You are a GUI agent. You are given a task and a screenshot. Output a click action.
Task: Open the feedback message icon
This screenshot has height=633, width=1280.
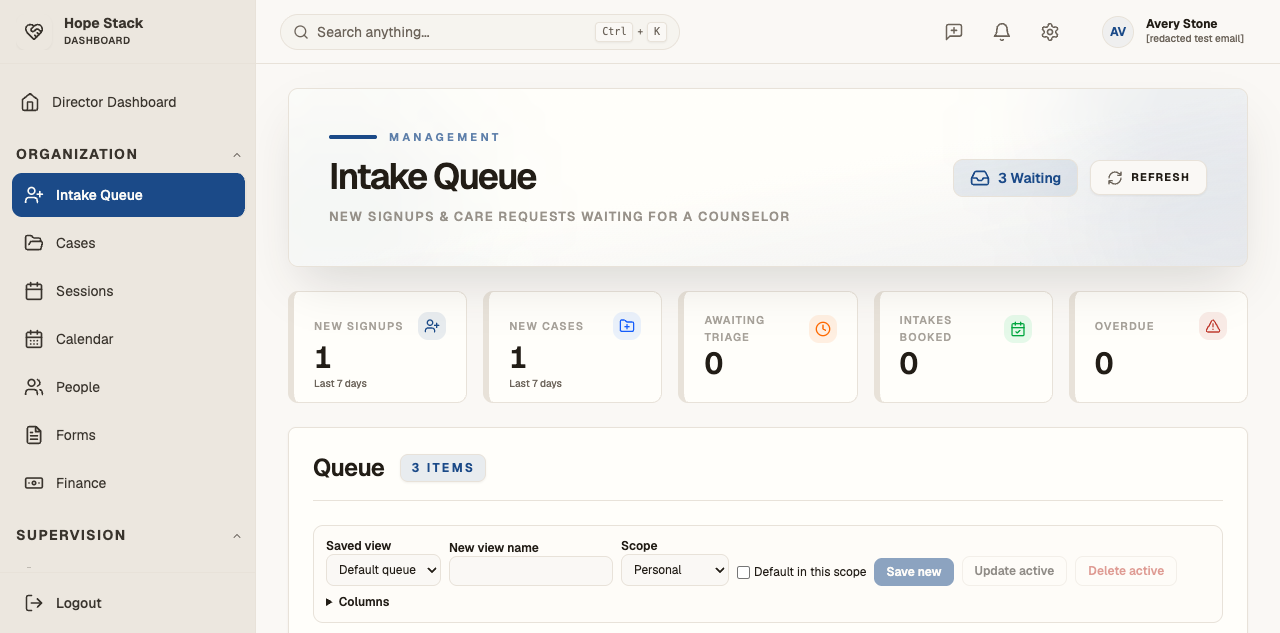pos(954,32)
